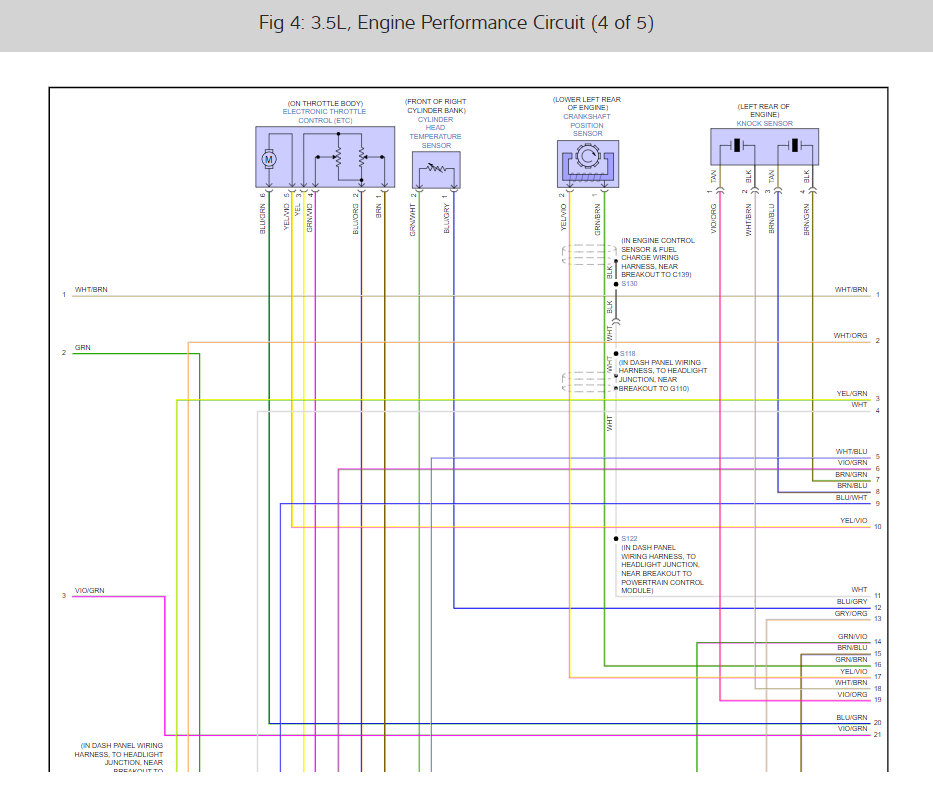The height and width of the screenshot is (799, 933).
Task: Click the GRY/ORG wire label at right pin 13
Action: click(851, 613)
